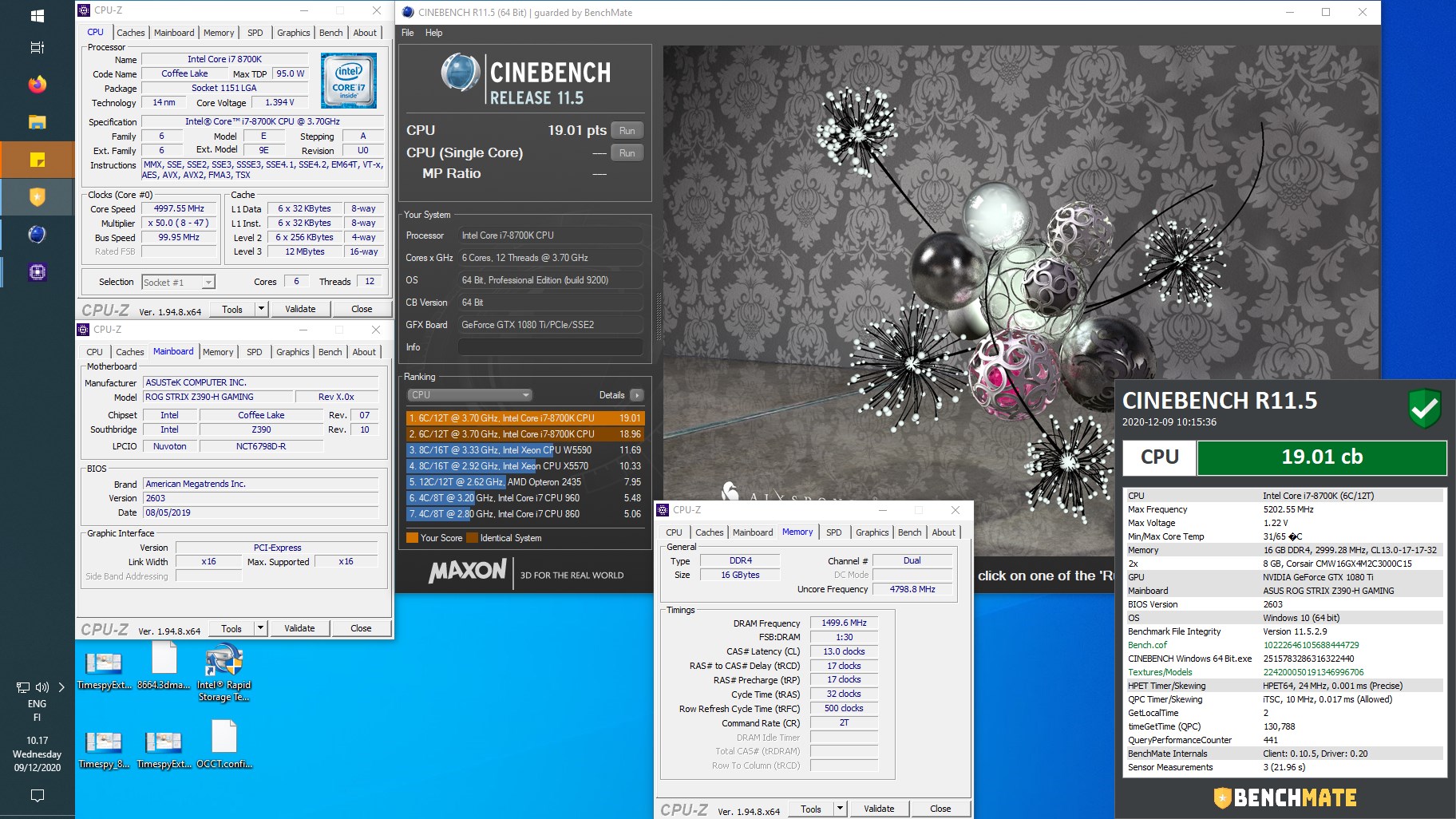This screenshot has width=1456, height=819.
Task: Click the 19.01 cb score bar
Action: click(1322, 457)
